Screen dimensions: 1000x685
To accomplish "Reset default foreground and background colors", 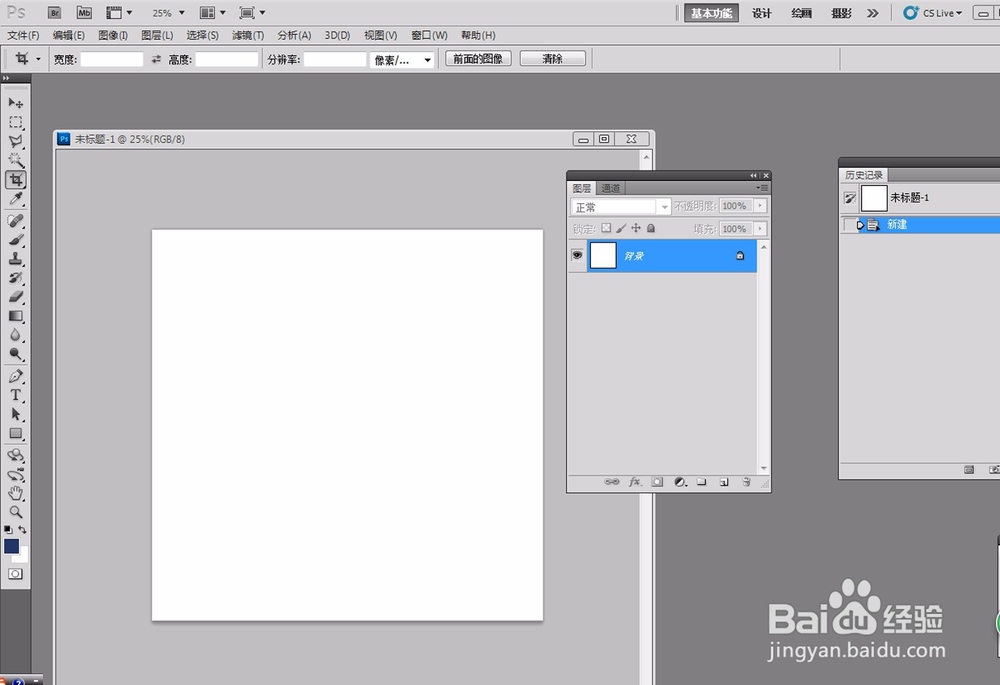I will (8, 530).
